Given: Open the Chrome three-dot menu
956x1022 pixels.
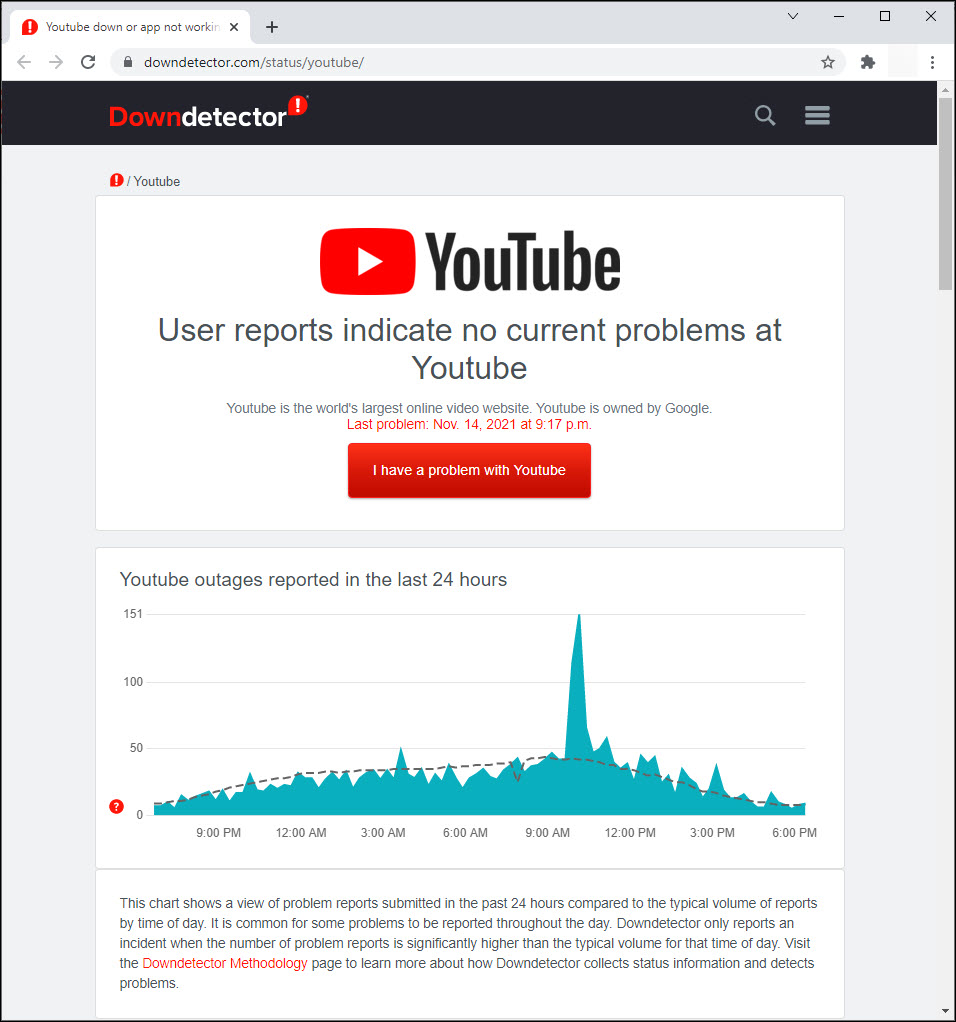Looking at the screenshot, I should (x=932, y=62).
